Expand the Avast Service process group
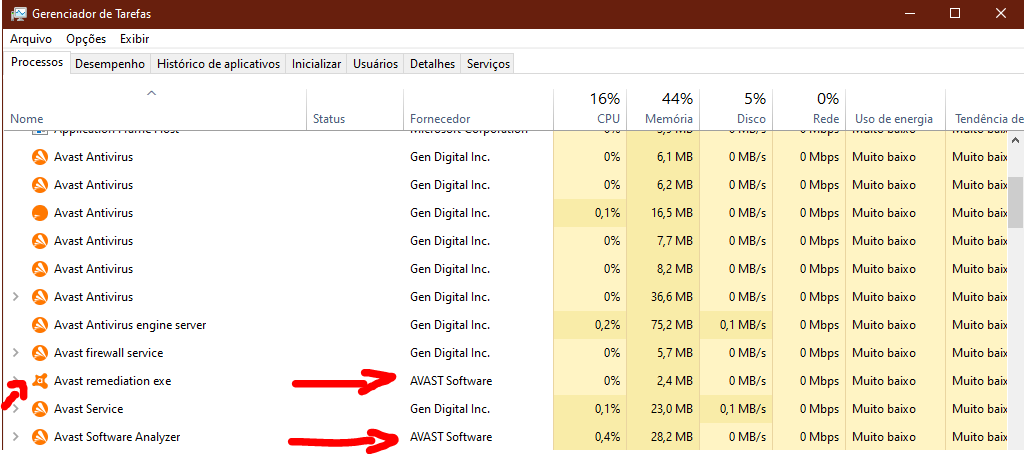 [x=16, y=409]
